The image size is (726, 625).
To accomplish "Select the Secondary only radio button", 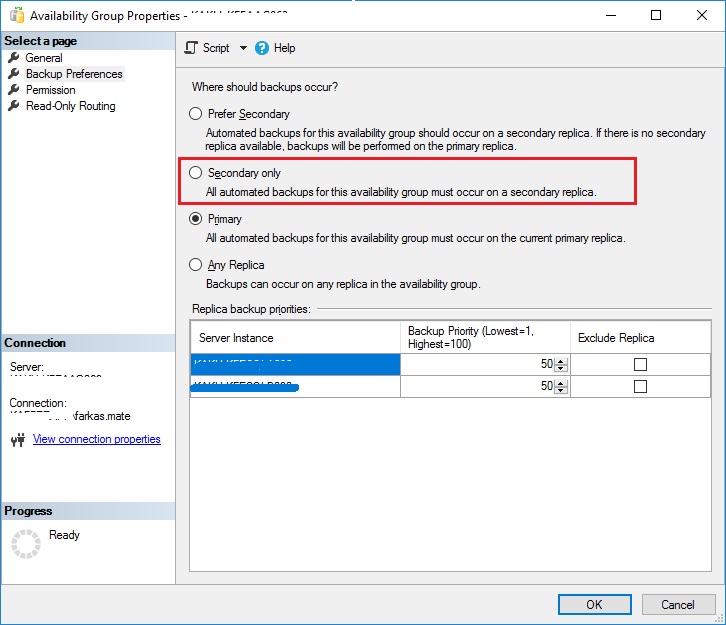I will pyautogui.click(x=195, y=173).
